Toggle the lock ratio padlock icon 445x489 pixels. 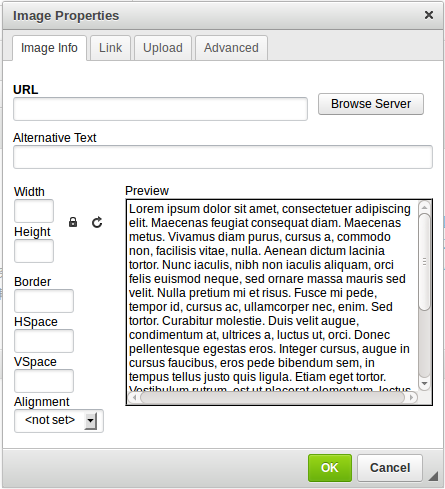coord(73,222)
